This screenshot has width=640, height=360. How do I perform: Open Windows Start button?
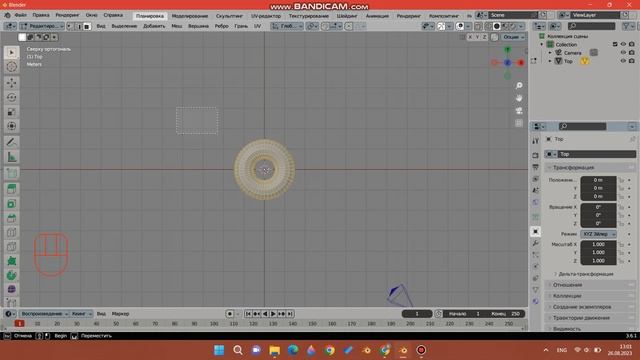(219, 350)
